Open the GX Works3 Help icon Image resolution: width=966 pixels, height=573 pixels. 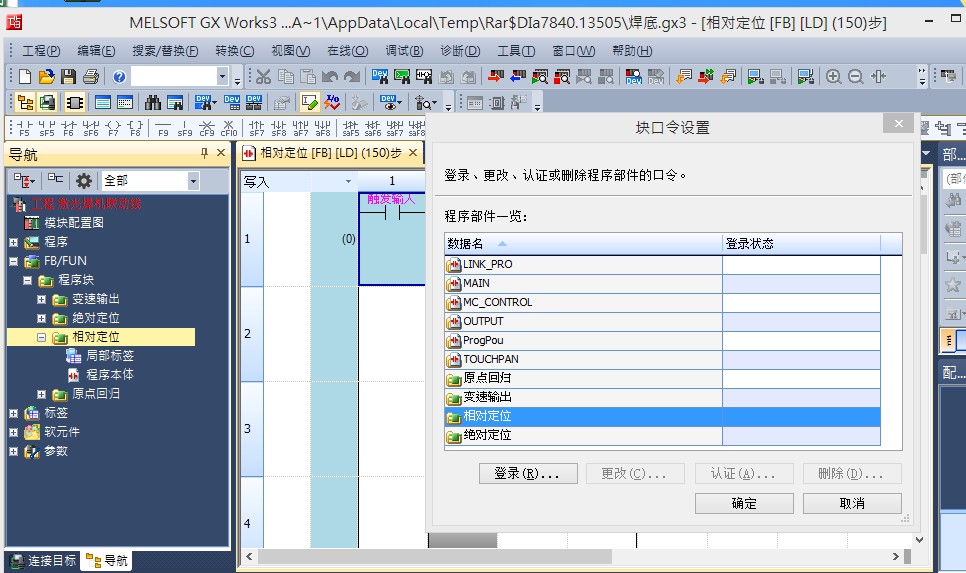(119, 77)
